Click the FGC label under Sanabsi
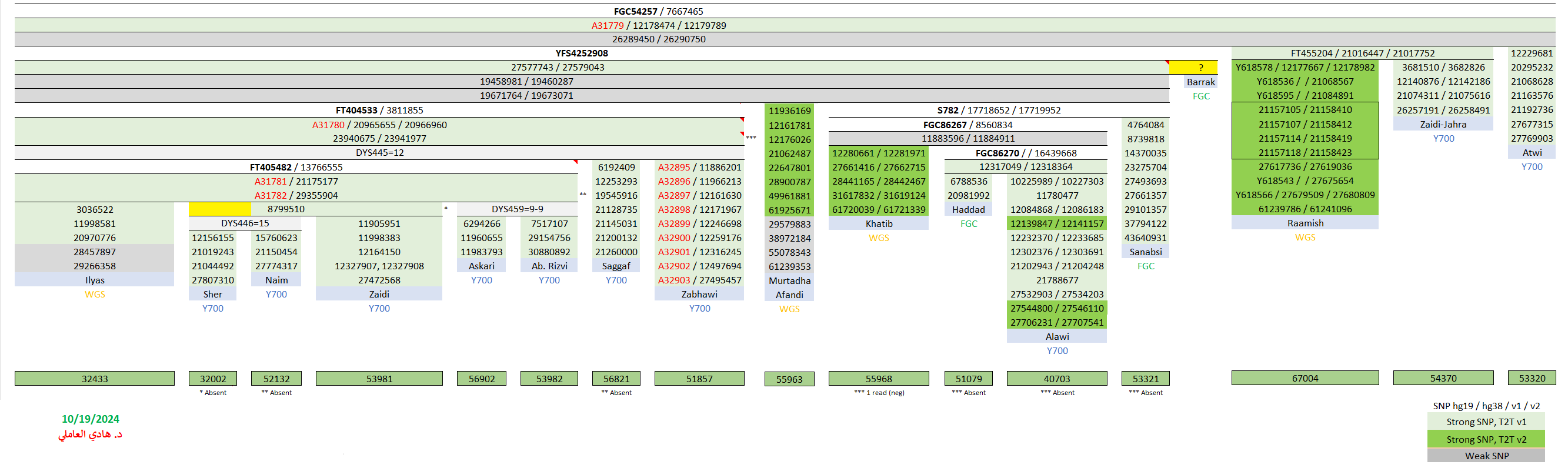 coord(1145,266)
